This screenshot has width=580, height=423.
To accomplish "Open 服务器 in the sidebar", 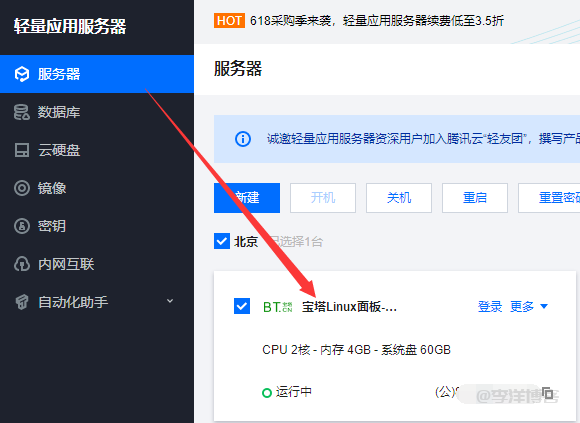I will point(97,74).
